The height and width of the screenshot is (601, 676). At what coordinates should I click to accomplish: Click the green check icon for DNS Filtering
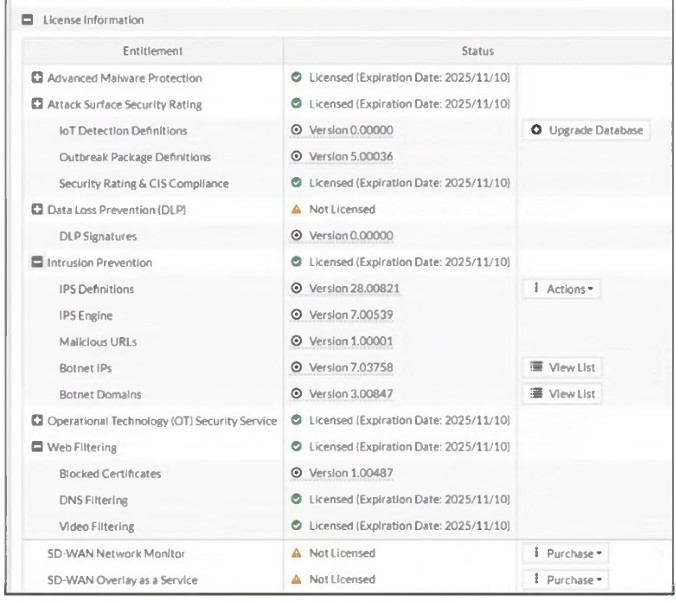click(x=296, y=500)
